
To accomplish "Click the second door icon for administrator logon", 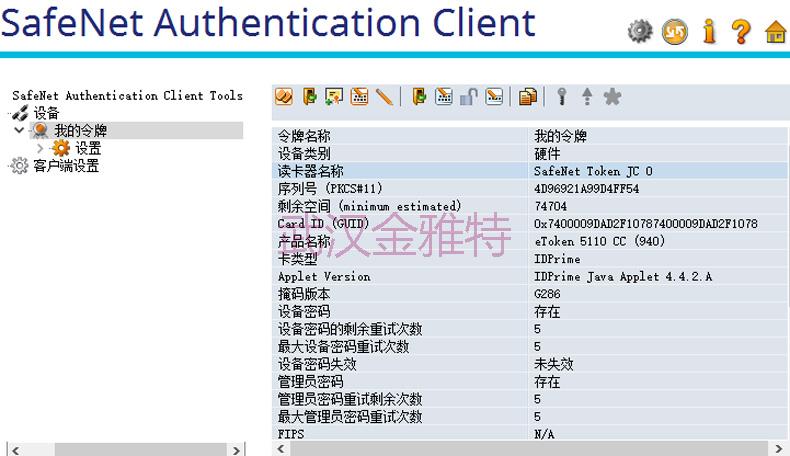I will pyautogui.click(x=419, y=96).
